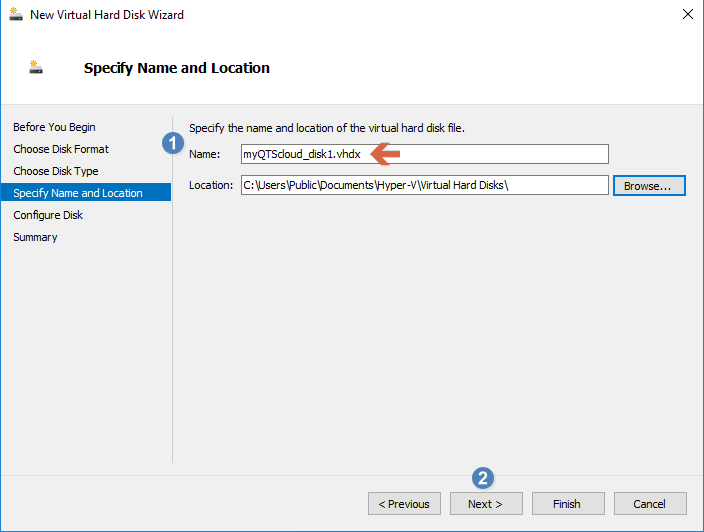
Task: Click the instruction text about the virtual hard disk file
Action: (x=327, y=128)
